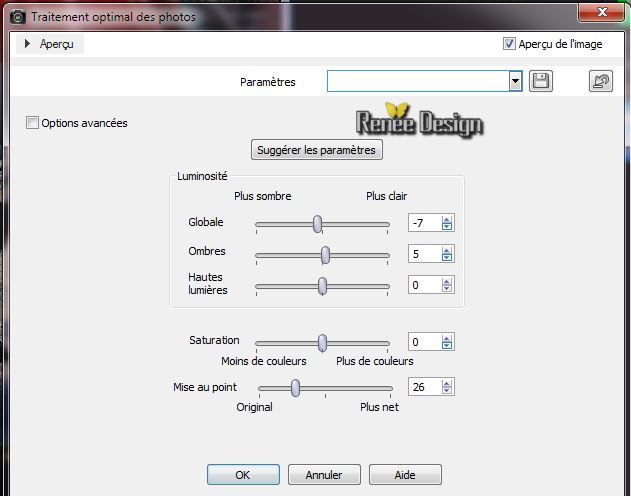Click the OK button
The height and width of the screenshot is (496, 631).
click(243, 475)
